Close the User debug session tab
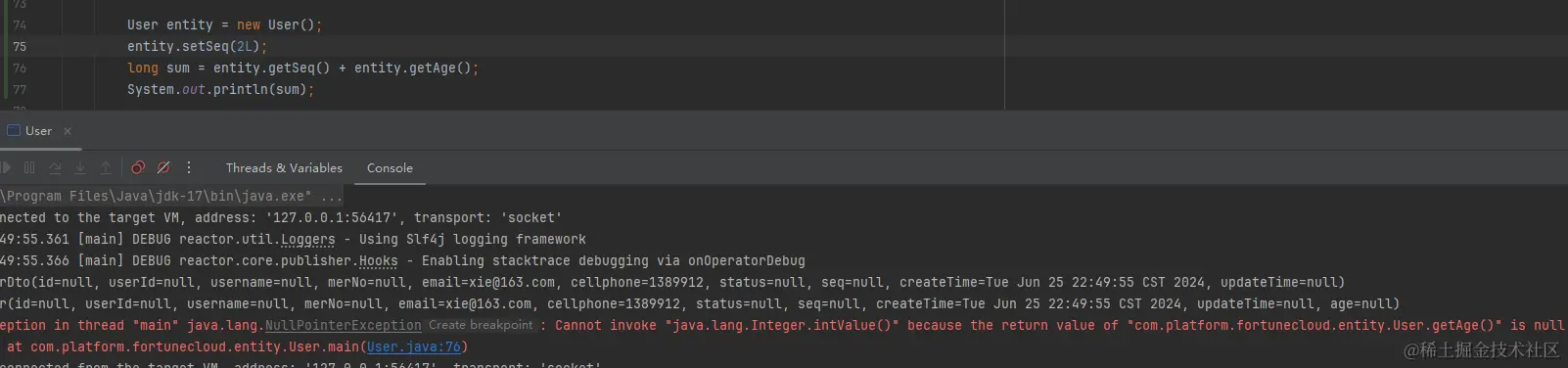The width and height of the screenshot is (1568, 368). [68, 131]
